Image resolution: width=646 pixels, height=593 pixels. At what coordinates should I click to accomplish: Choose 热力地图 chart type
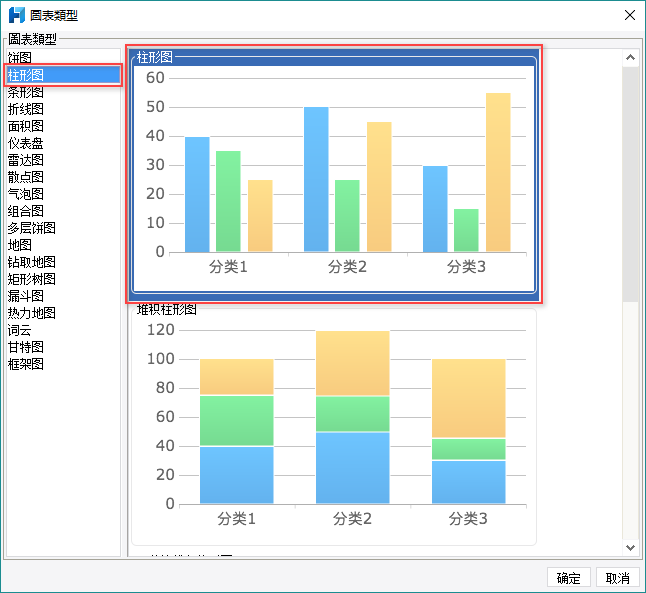[63, 313]
